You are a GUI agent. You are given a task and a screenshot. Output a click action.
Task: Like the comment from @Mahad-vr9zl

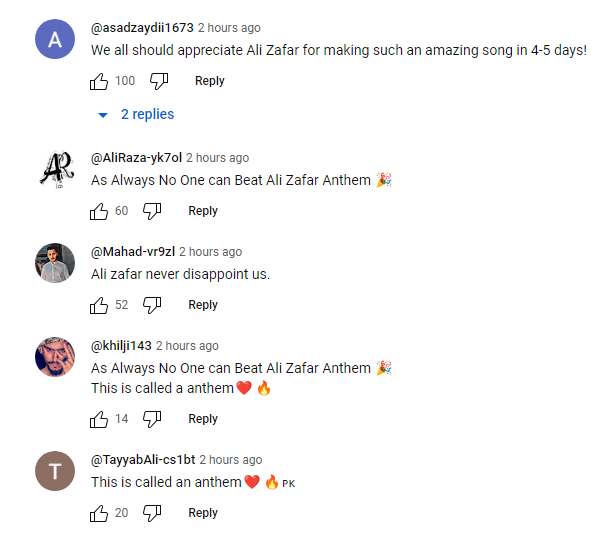pyautogui.click(x=99, y=305)
